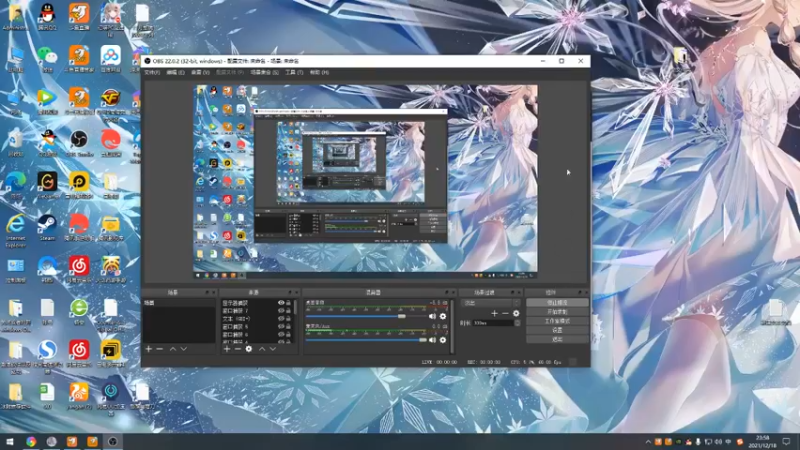Click Exit button in Controls dock

(x=557, y=339)
